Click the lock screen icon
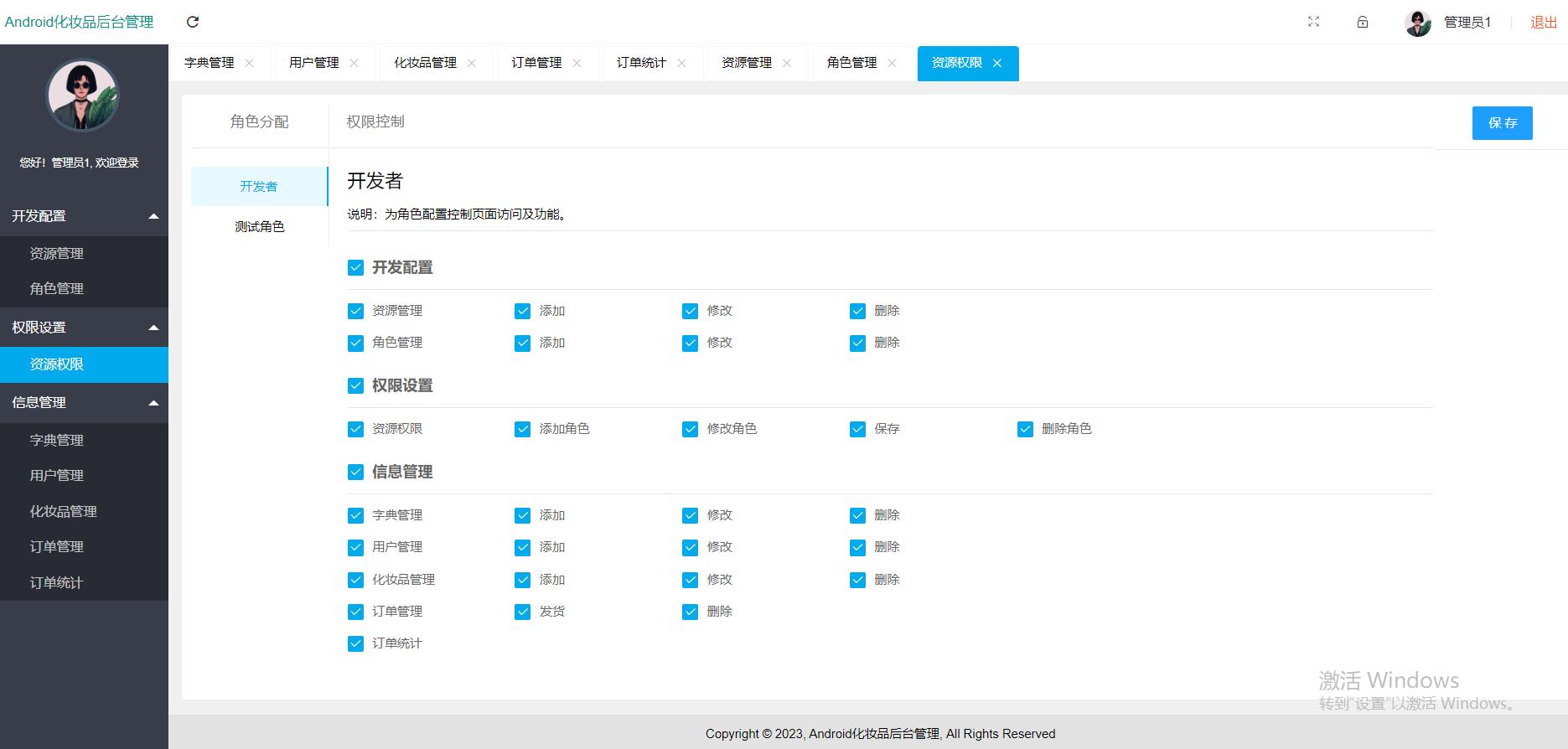 coord(1363,22)
